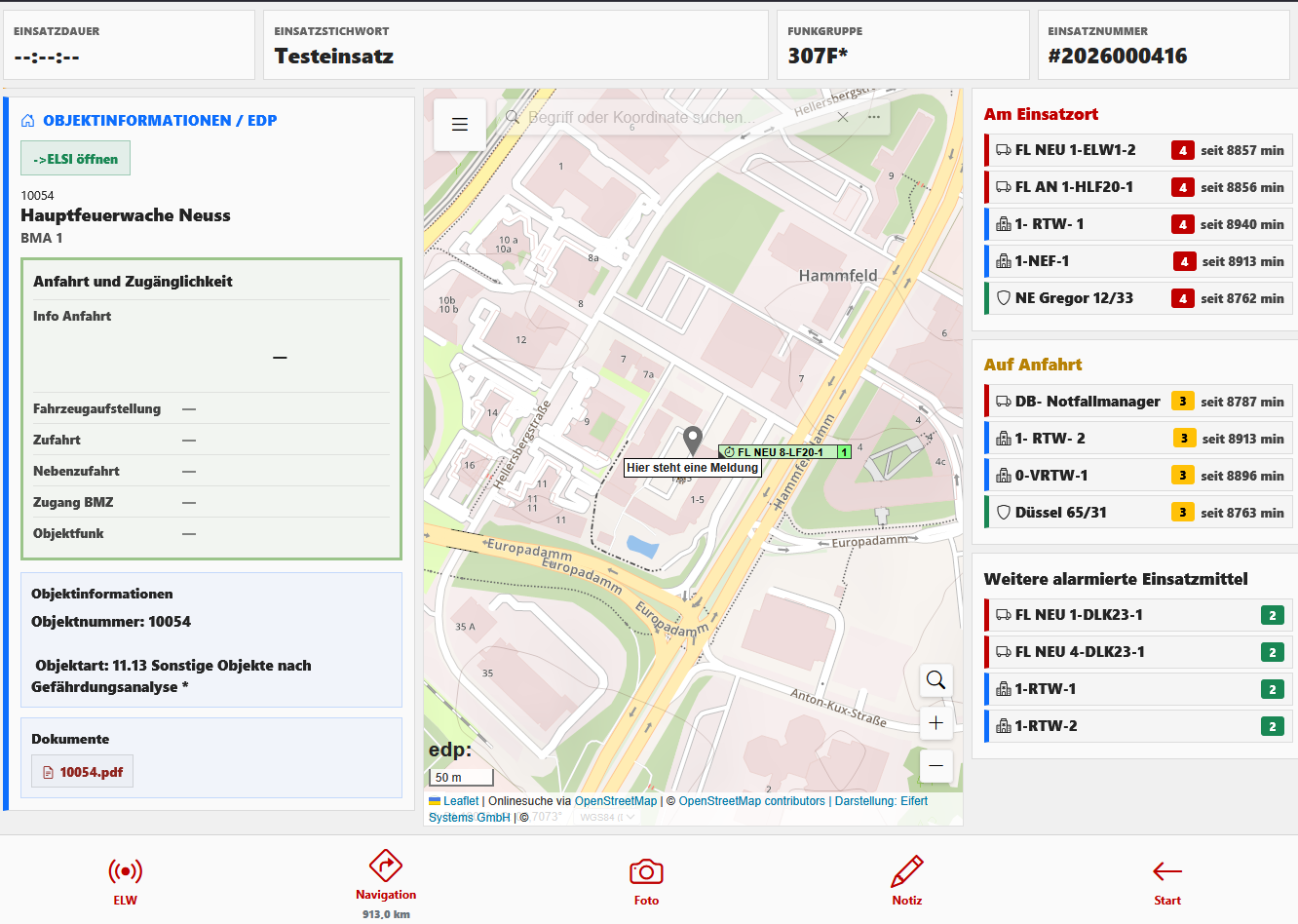1298x924 pixels.
Task: Select DB- Notfallmanager in Auf Anfahrt
Action: click(x=1087, y=402)
